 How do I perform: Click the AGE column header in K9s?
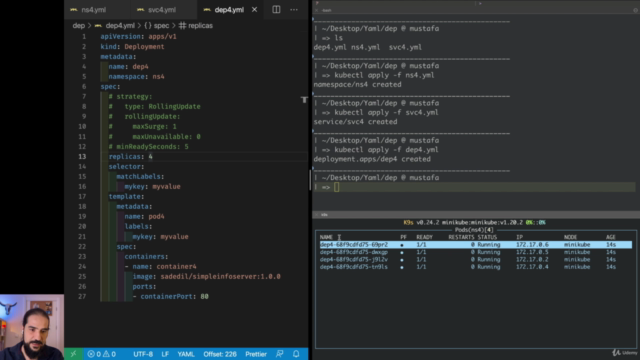pyautogui.click(x=611, y=237)
